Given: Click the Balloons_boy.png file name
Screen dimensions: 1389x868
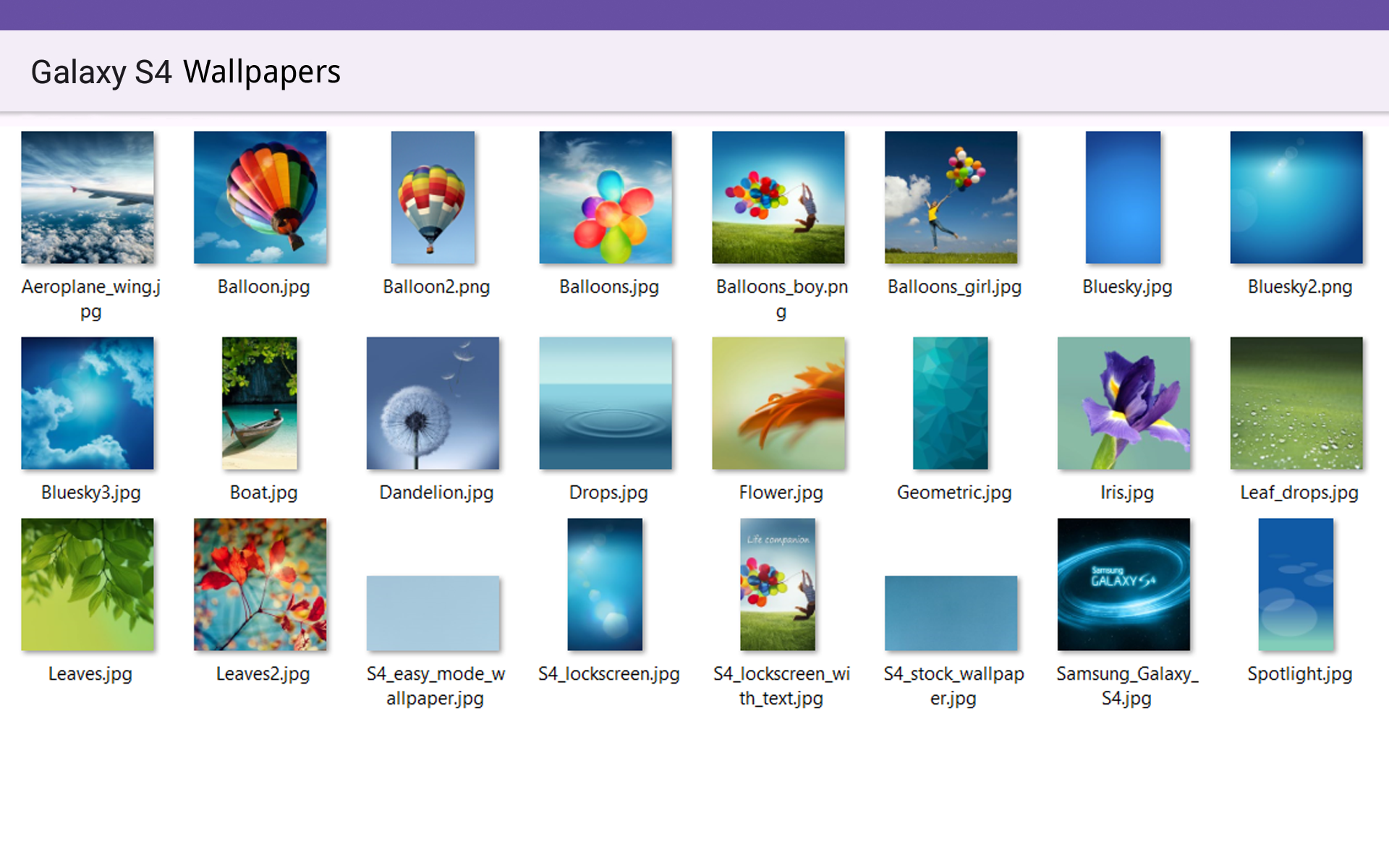Looking at the screenshot, I should [x=781, y=299].
